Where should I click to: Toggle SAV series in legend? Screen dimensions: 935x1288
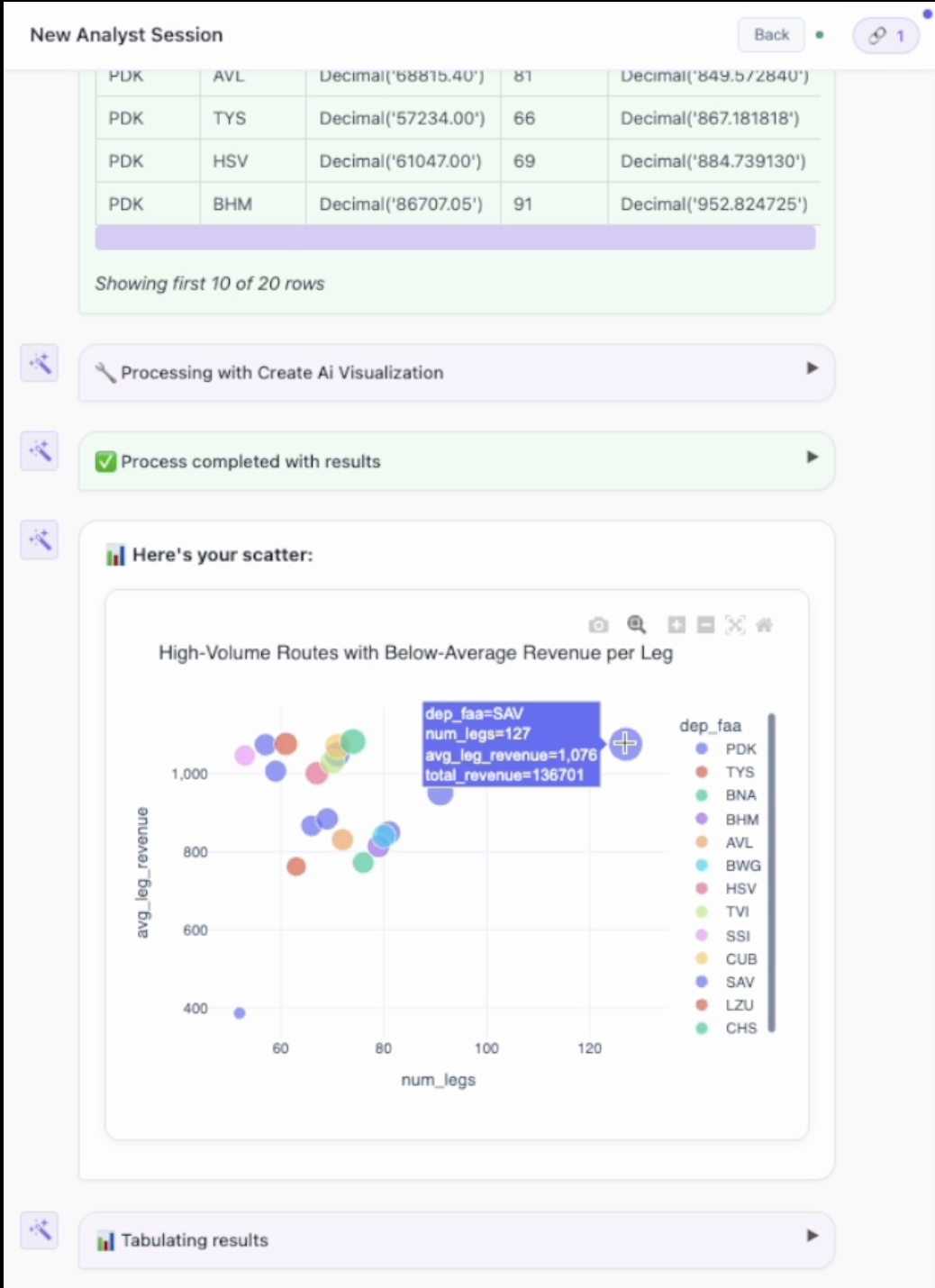pyautogui.click(x=726, y=982)
